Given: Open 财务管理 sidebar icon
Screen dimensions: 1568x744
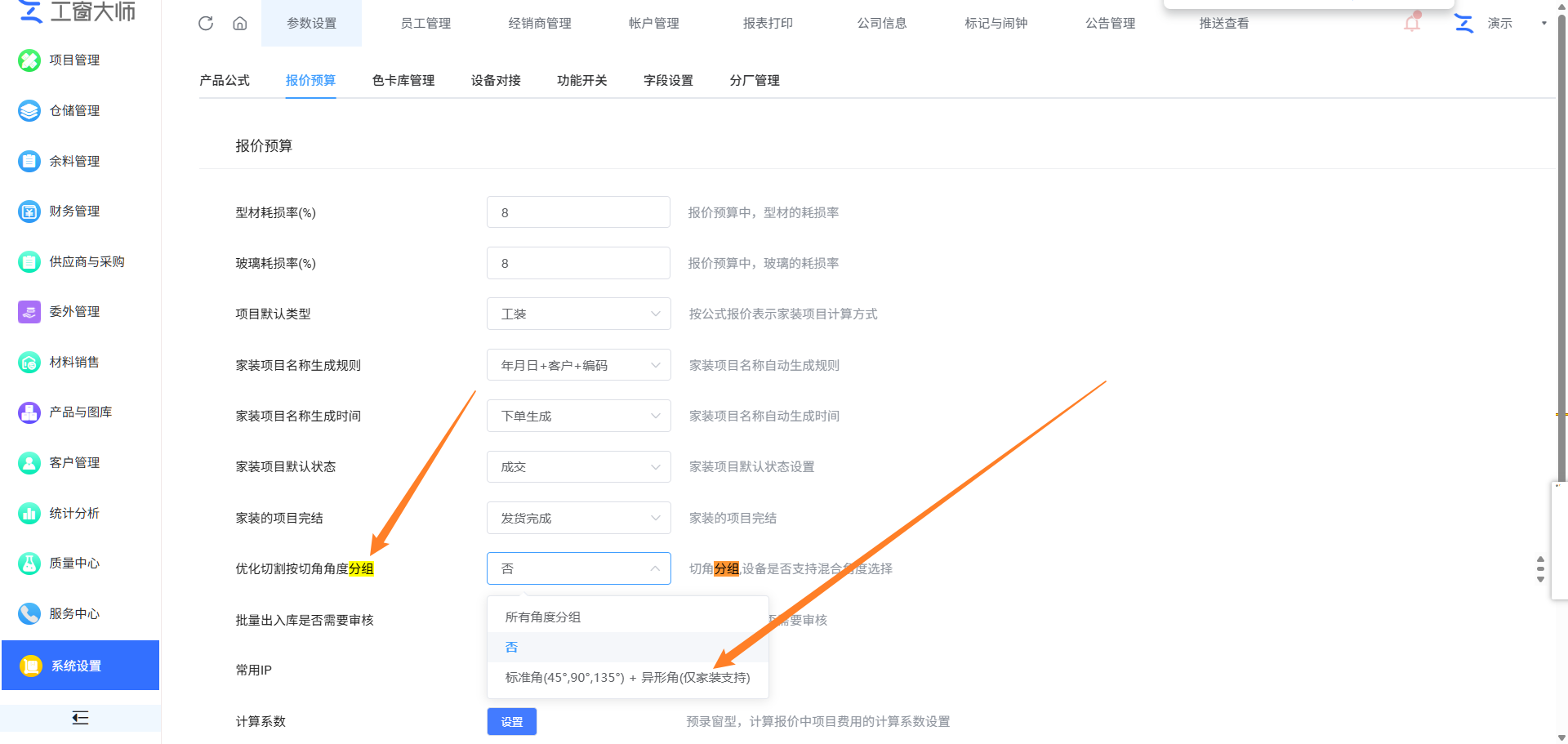Looking at the screenshot, I should tap(29, 212).
